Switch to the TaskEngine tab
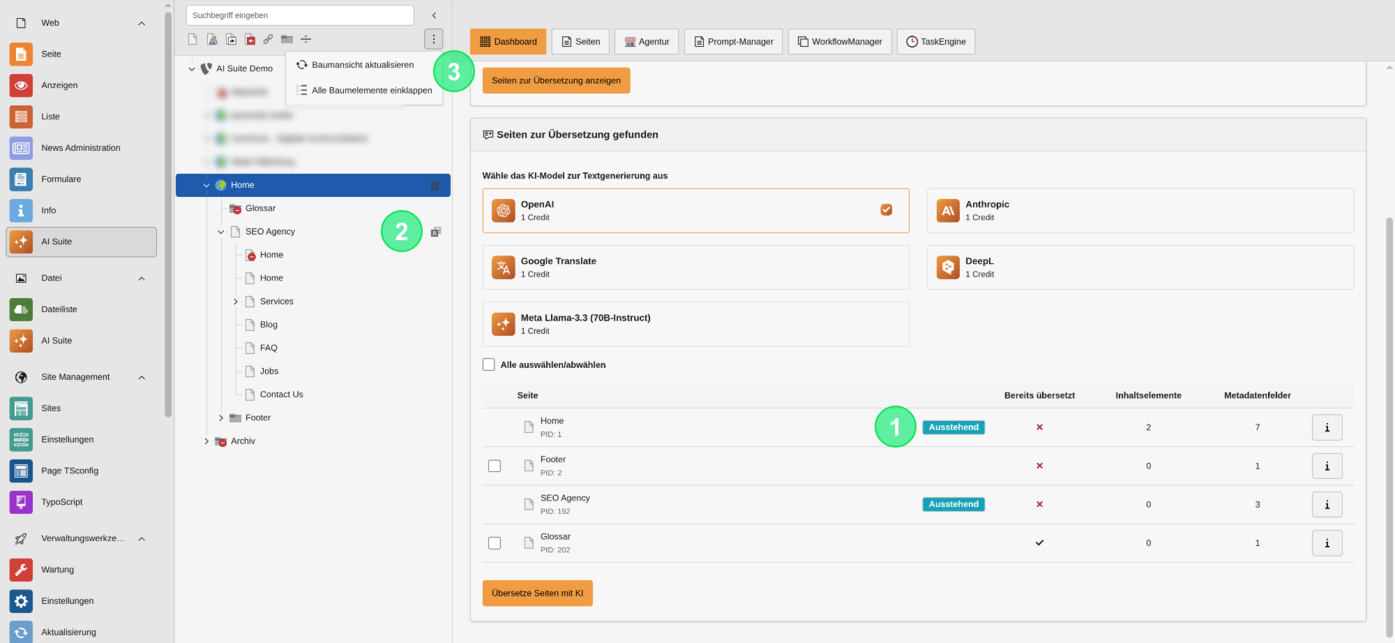Viewport: 1395px width, 643px height. (x=936, y=42)
